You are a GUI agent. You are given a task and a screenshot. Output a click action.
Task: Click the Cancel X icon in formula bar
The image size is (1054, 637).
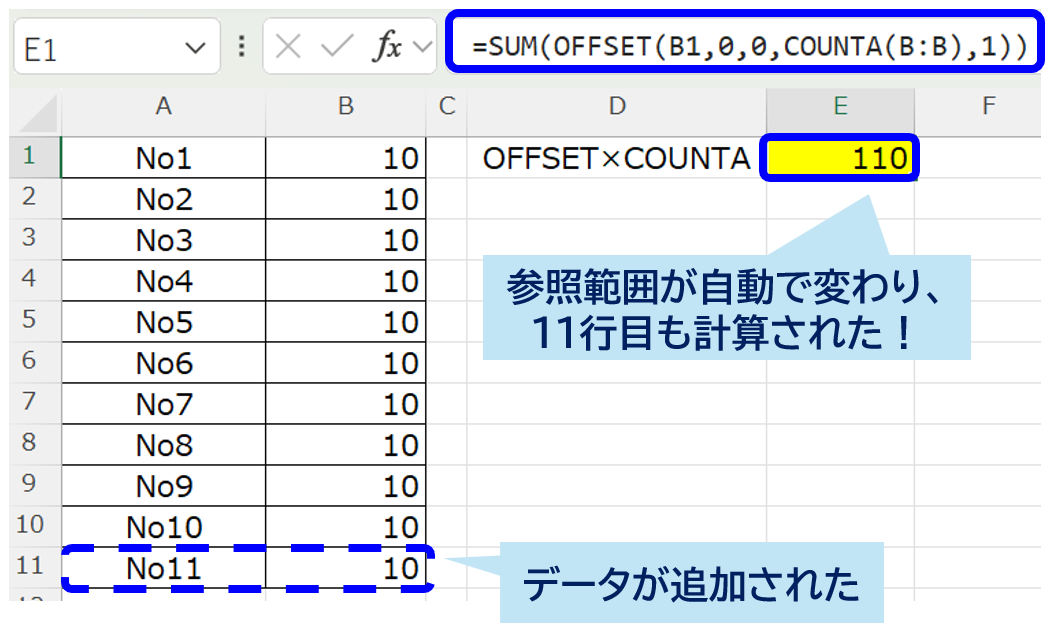288,48
